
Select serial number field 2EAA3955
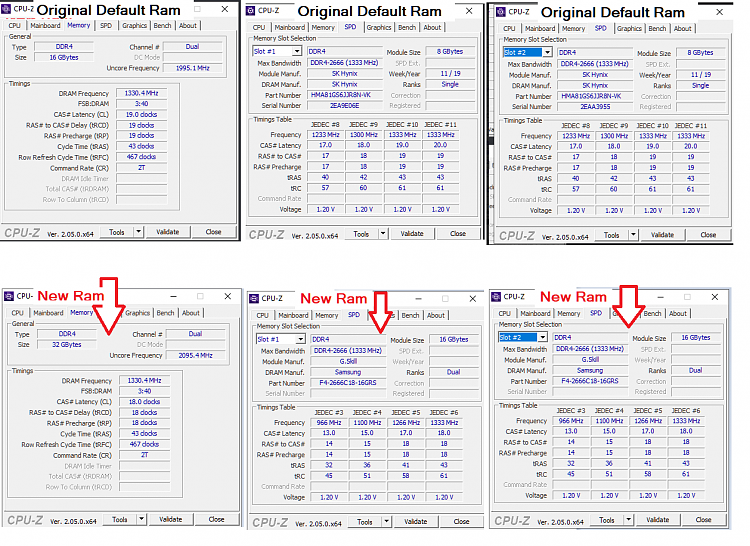595,107
